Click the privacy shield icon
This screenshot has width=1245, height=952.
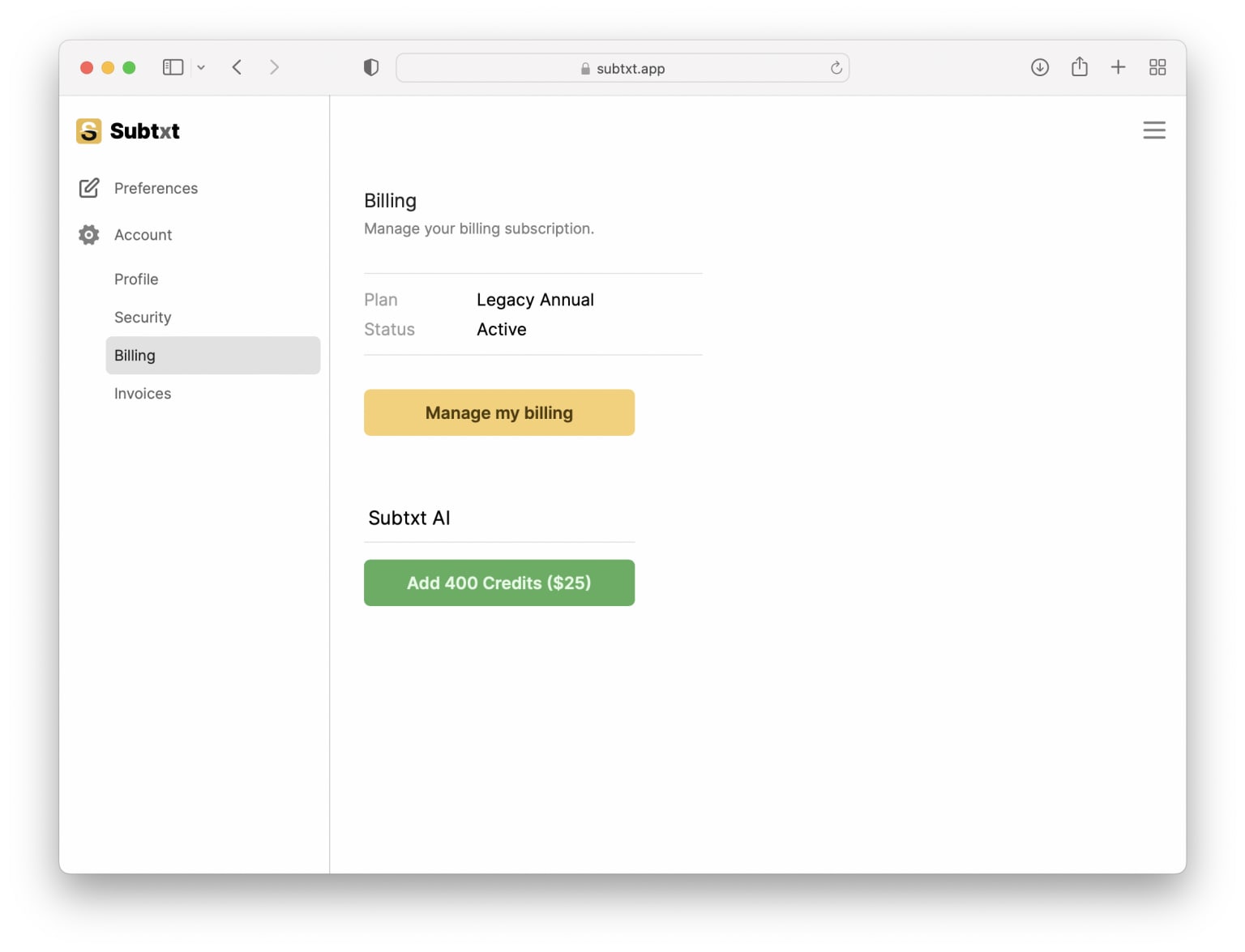point(371,67)
